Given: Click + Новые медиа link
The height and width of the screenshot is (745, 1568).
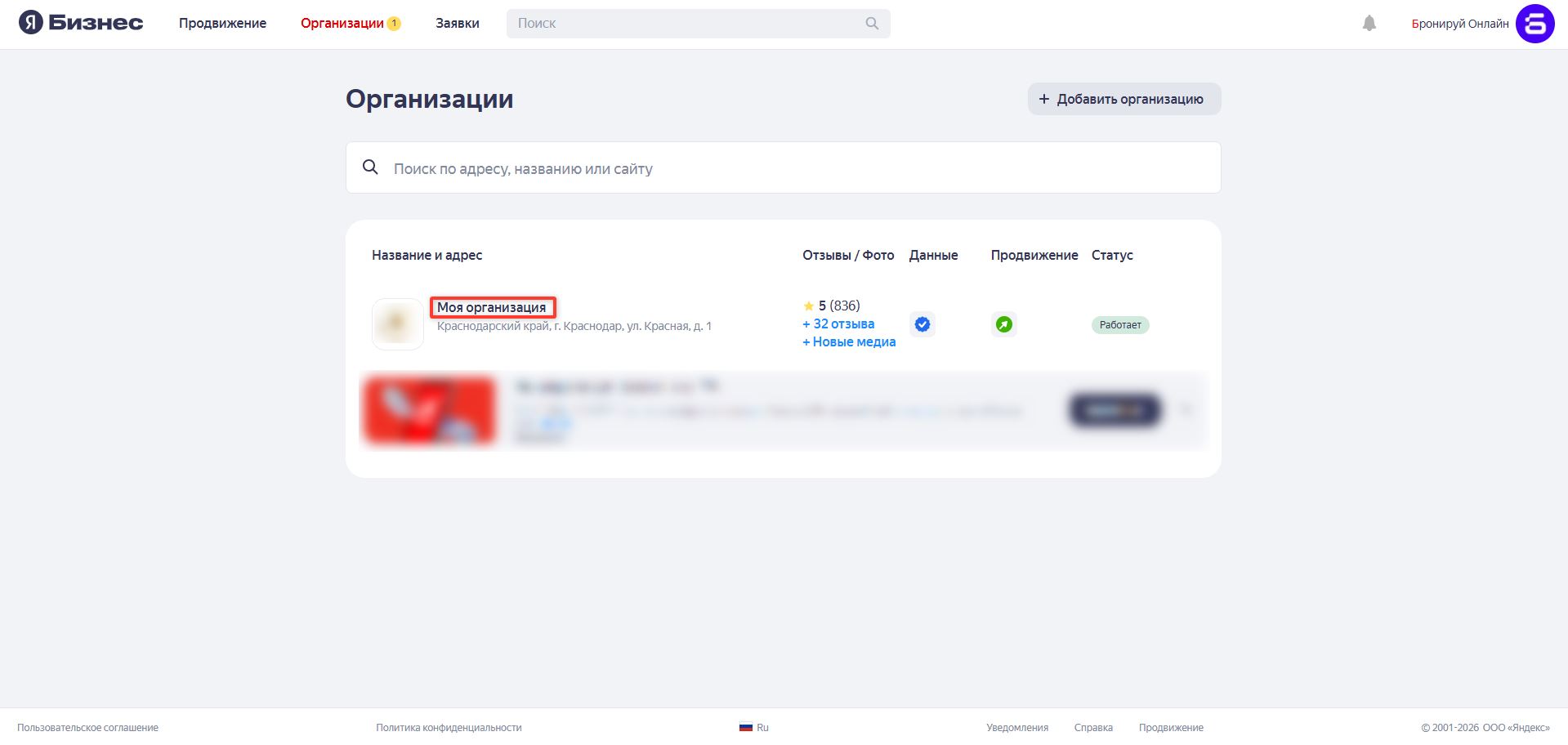Looking at the screenshot, I should pos(849,342).
